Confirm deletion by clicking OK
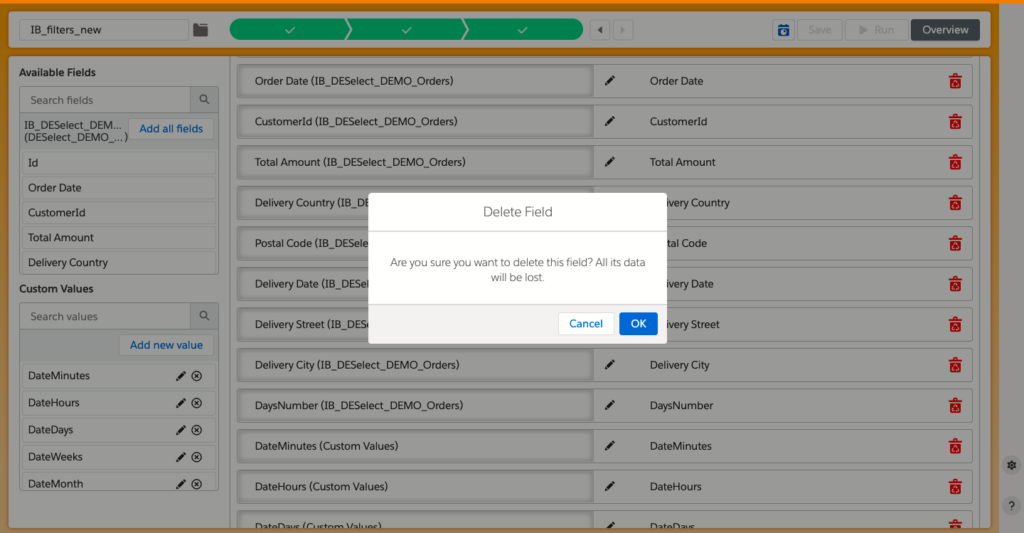Viewport: 1024px width, 533px height. pyautogui.click(x=638, y=324)
